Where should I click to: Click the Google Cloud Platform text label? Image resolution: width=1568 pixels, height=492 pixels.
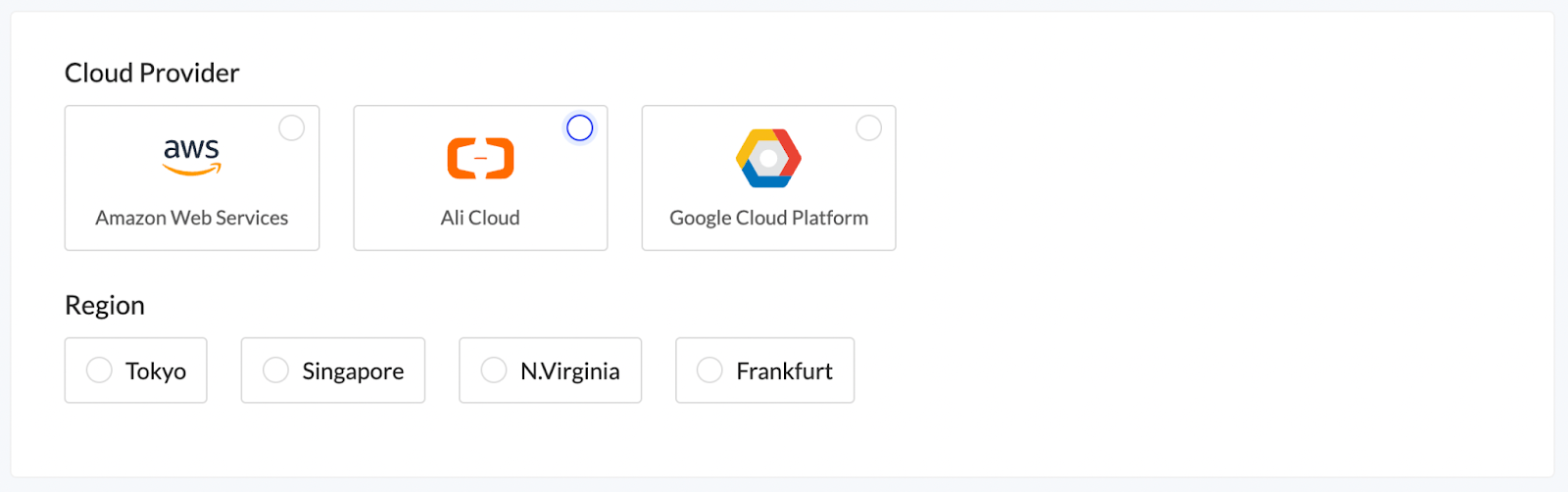click(x=768, y=218)
